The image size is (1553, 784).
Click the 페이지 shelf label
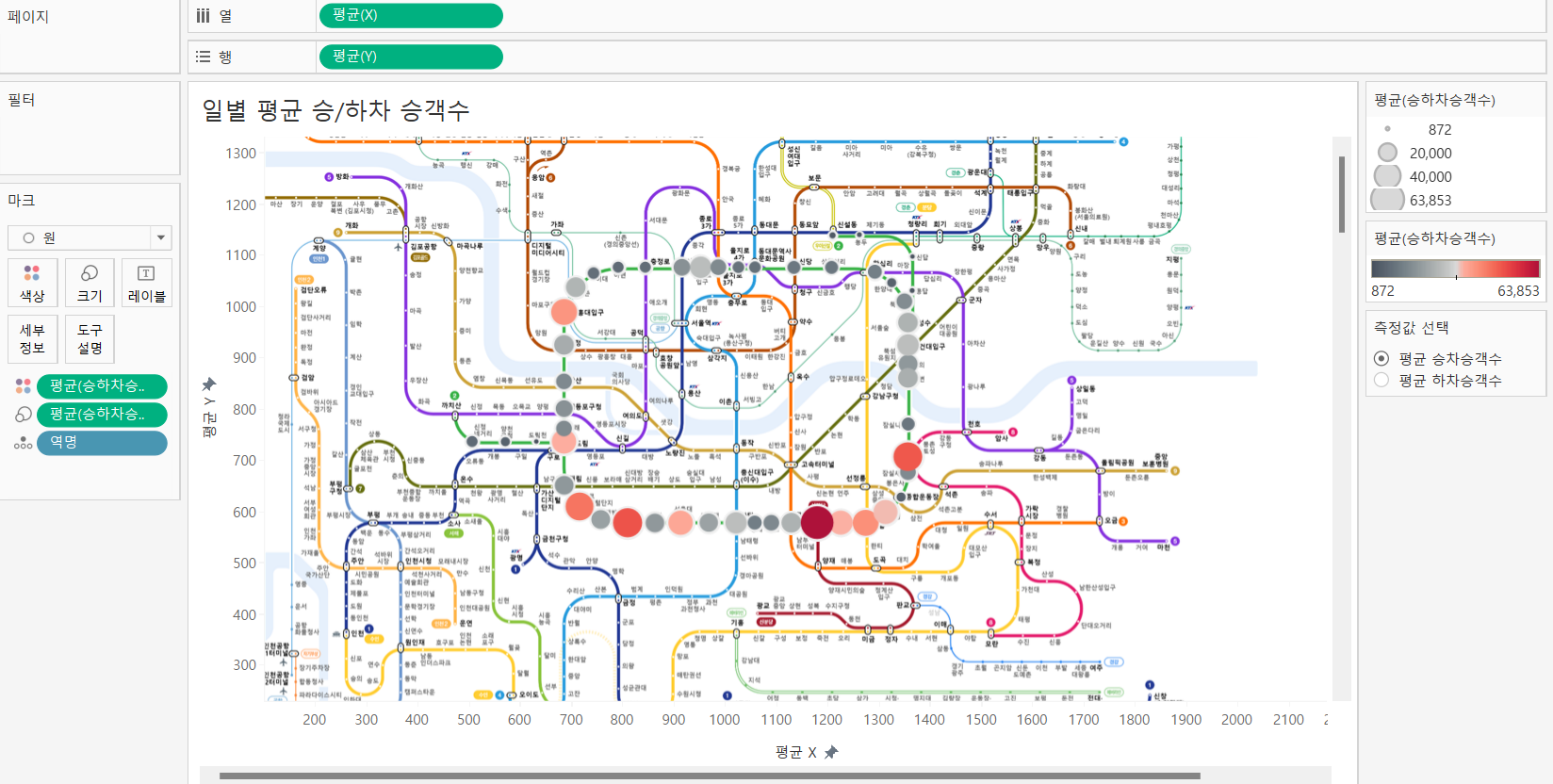[28, 17]
